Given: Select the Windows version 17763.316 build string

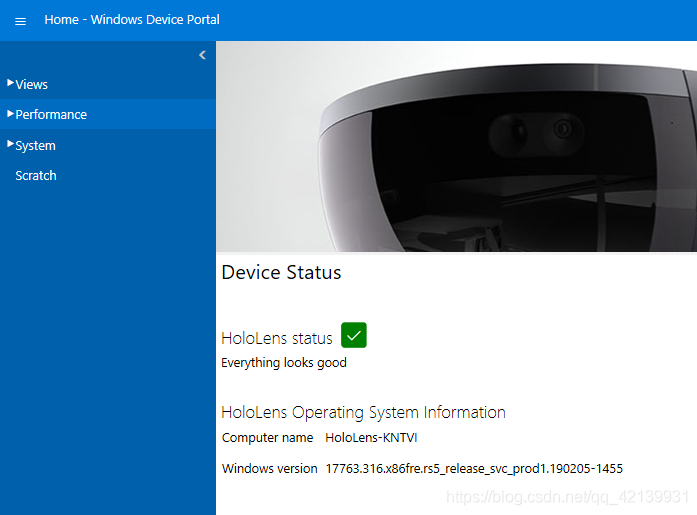Looking at the screenshot, I should [x=474, y=469].
